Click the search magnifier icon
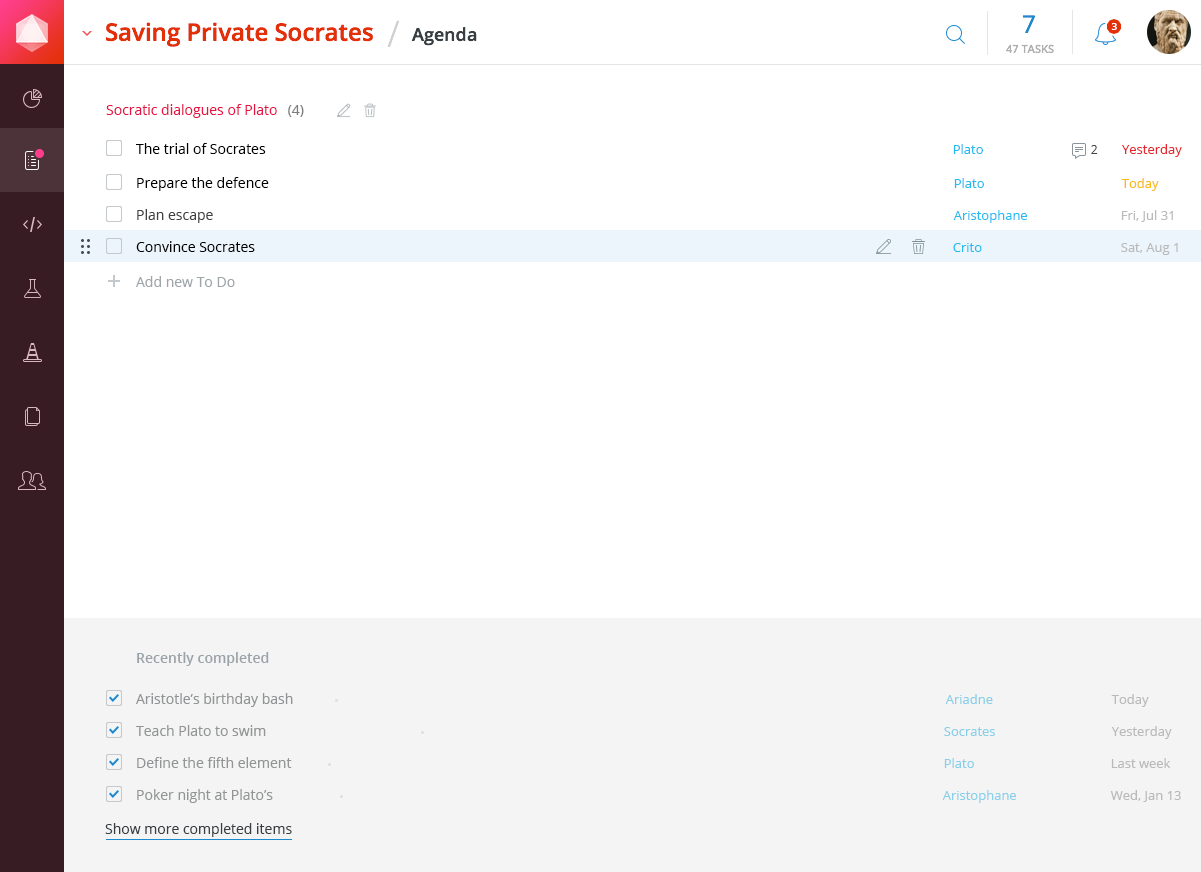Viewport: 1201px width, 872px height. [x=955, y=34]
